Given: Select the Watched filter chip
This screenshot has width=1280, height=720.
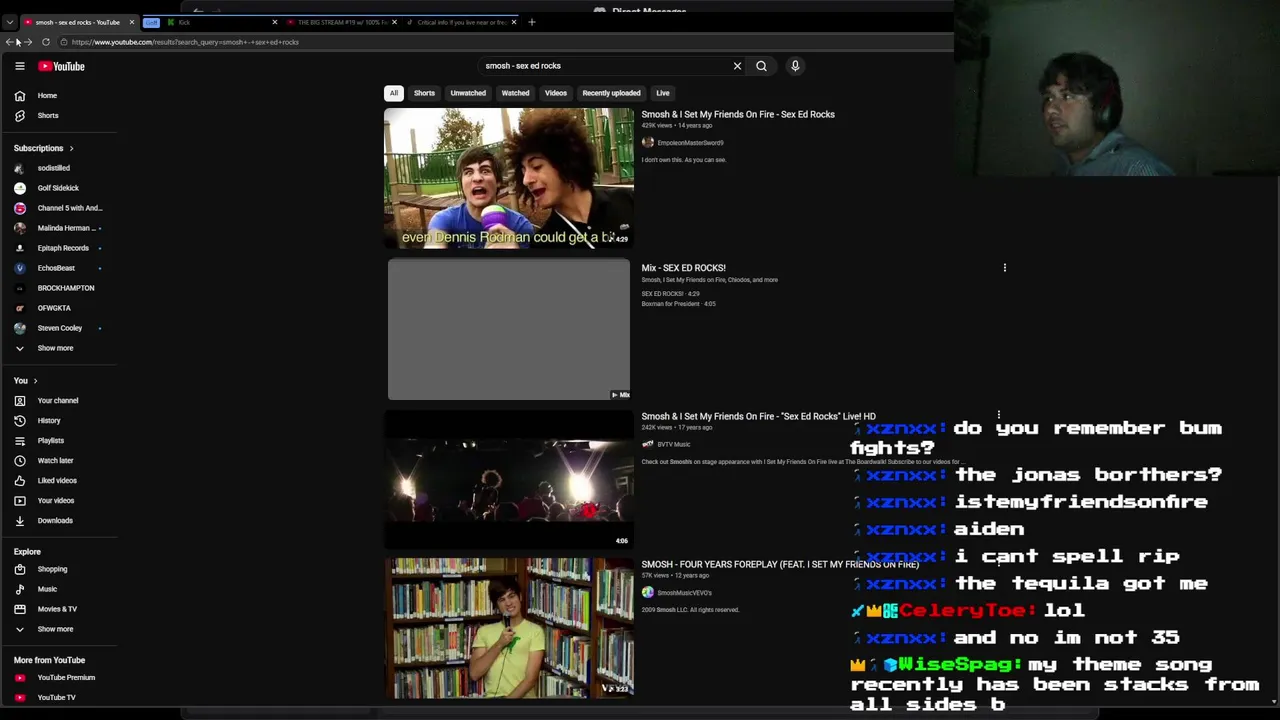Looking at the screenshot, I should 515,93.
